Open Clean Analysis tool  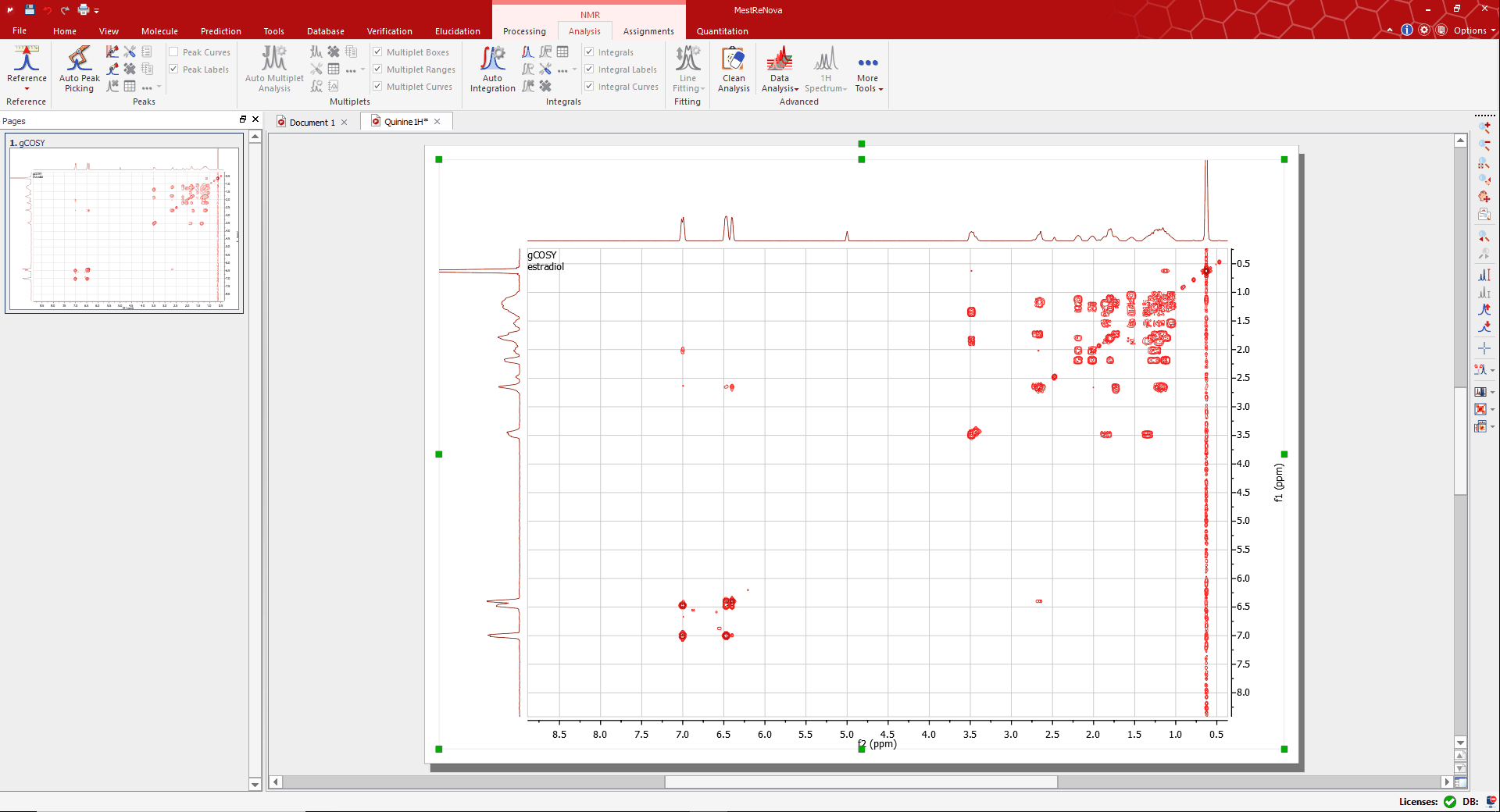[734, 69]
